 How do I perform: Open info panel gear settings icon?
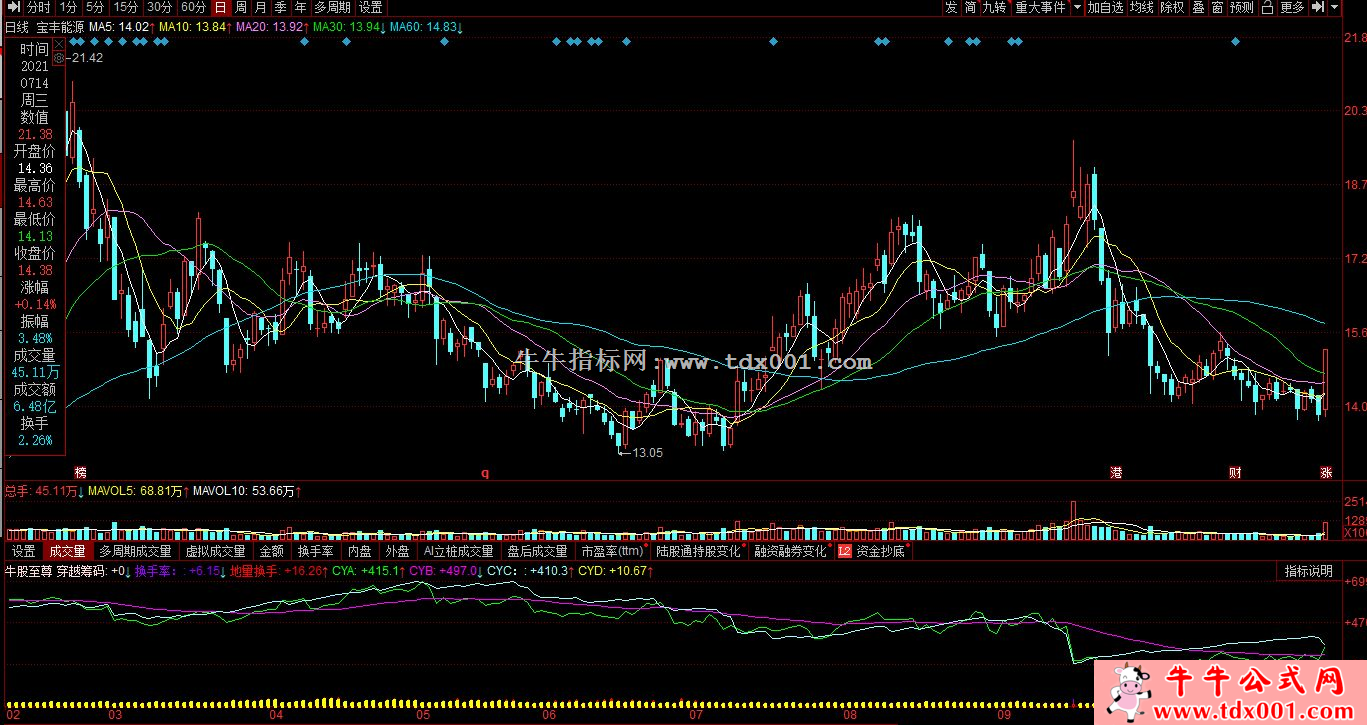[x=58, y=58]
